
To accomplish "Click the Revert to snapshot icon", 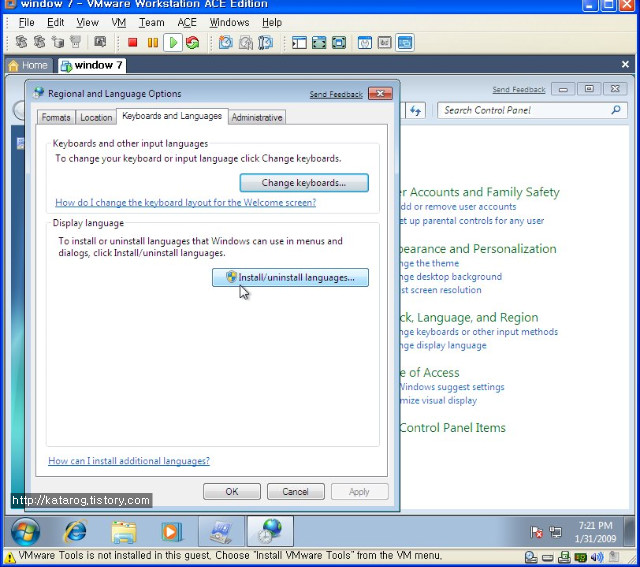I will [x=245, y=42].
